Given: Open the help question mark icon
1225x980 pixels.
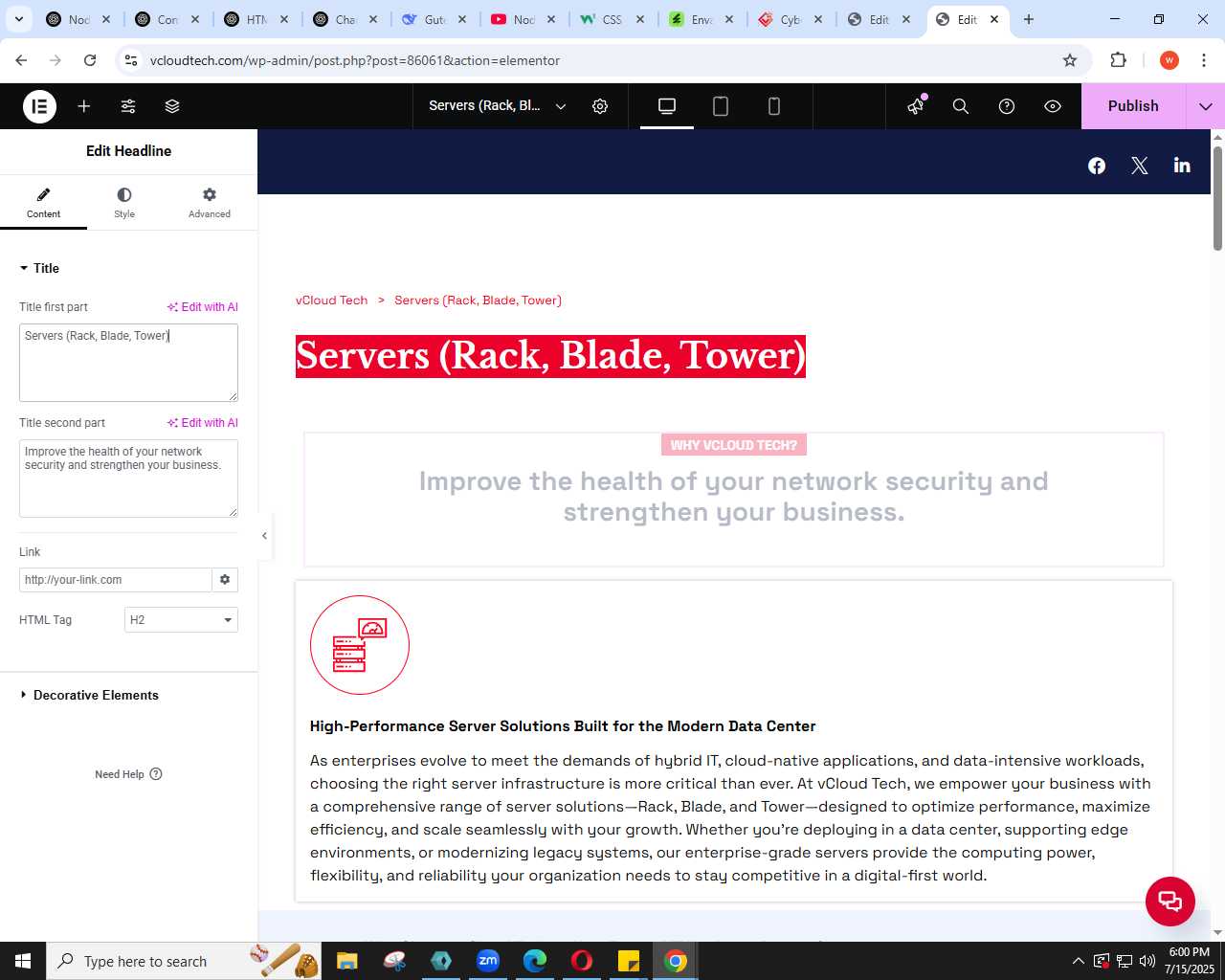Looking at the screenshot, I should tap(1007, 106).
